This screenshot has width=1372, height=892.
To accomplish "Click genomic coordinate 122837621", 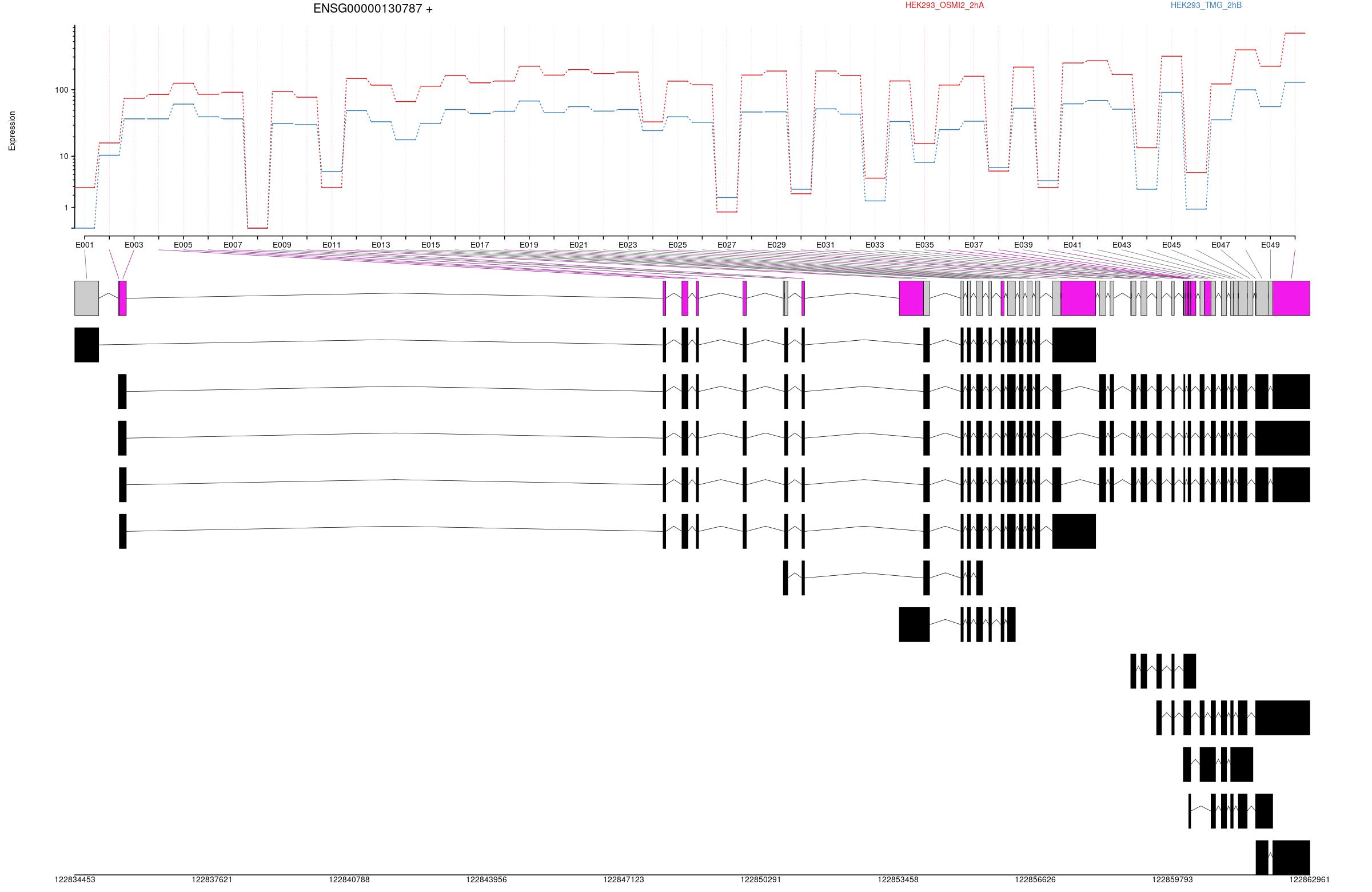I will pos(212,879).
